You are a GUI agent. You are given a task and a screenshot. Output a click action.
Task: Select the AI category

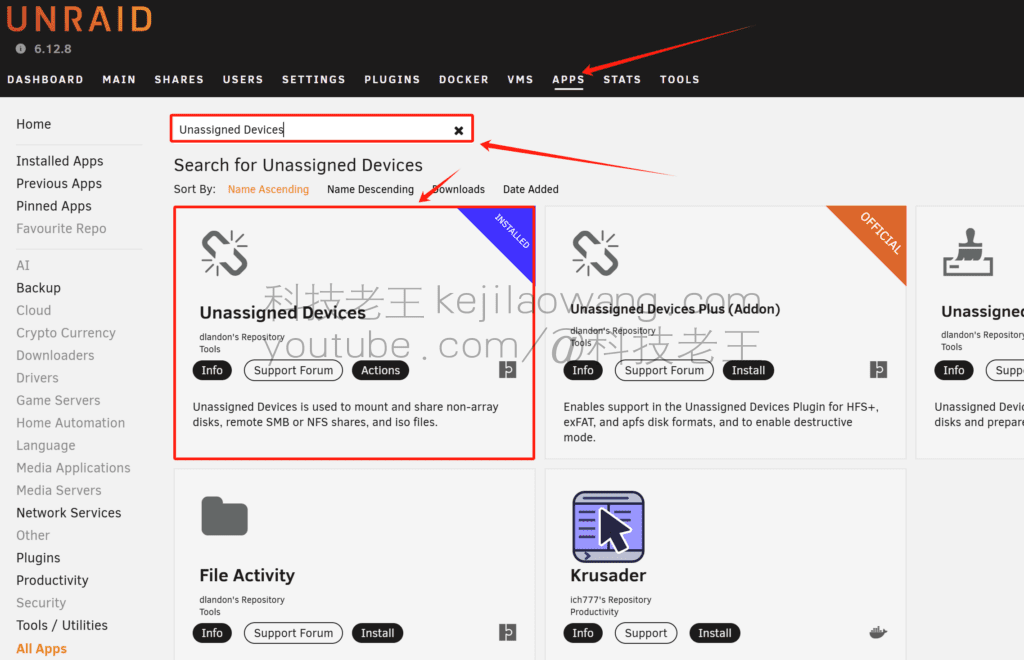point(23,265)
